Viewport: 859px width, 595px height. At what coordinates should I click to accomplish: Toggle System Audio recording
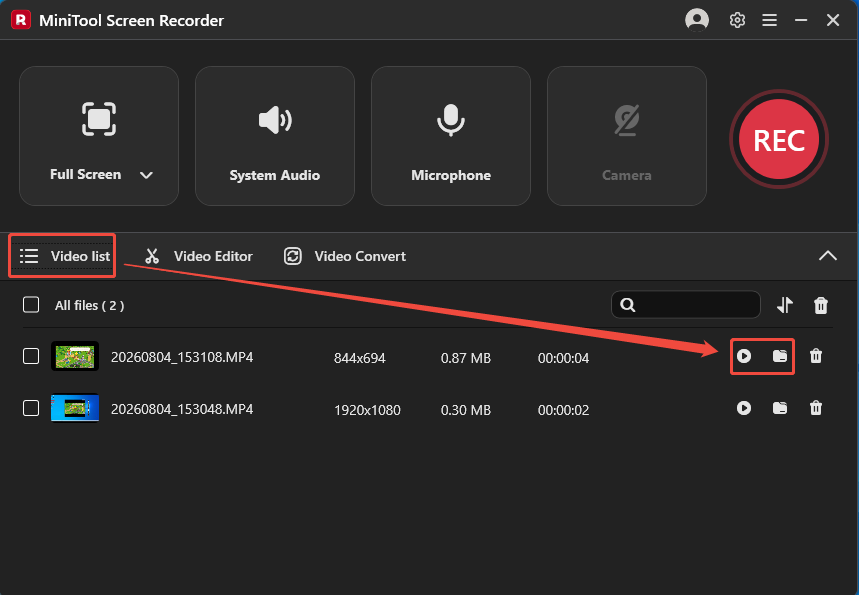click(275, 136)
